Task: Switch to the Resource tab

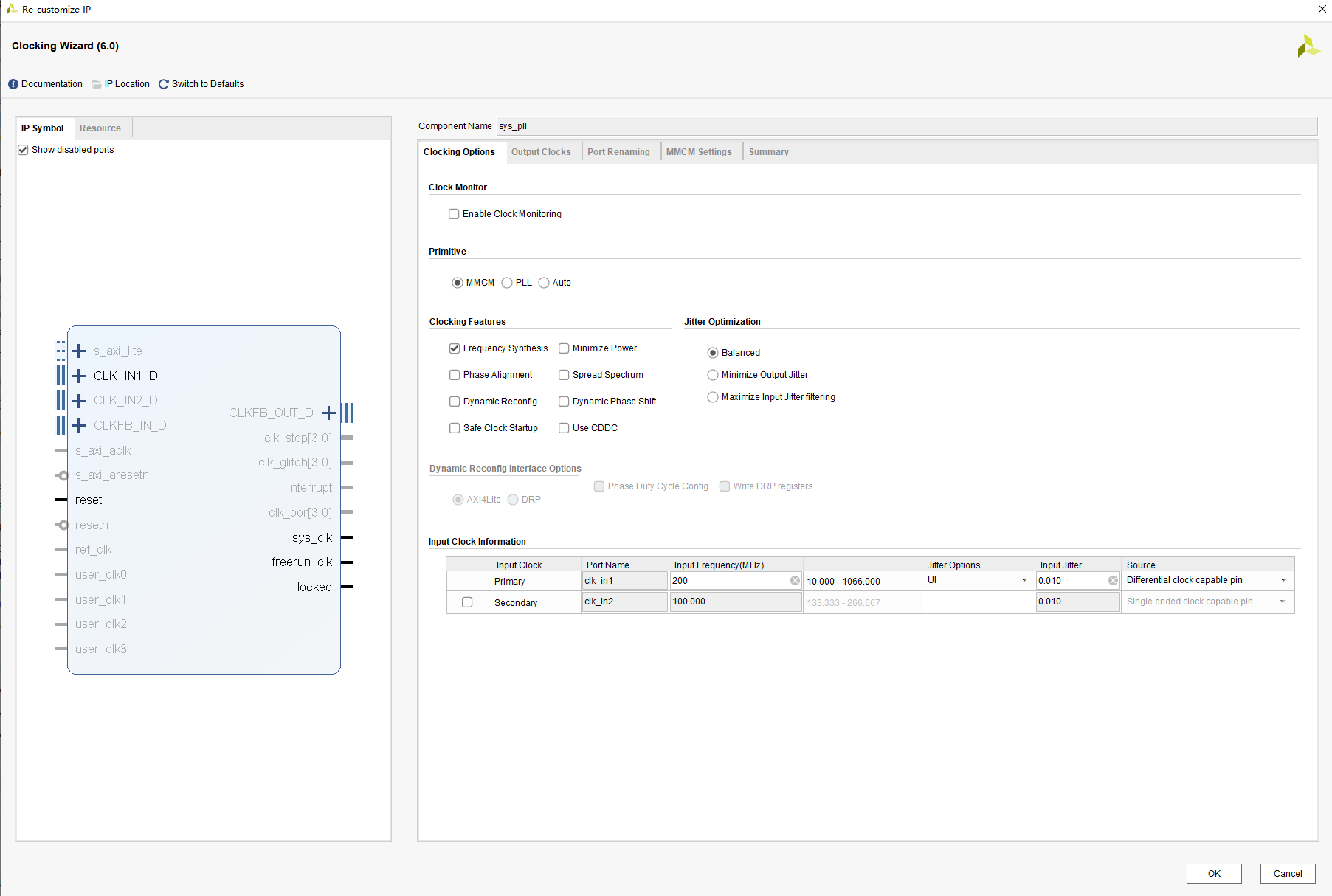Action: [x=100, y=128]
